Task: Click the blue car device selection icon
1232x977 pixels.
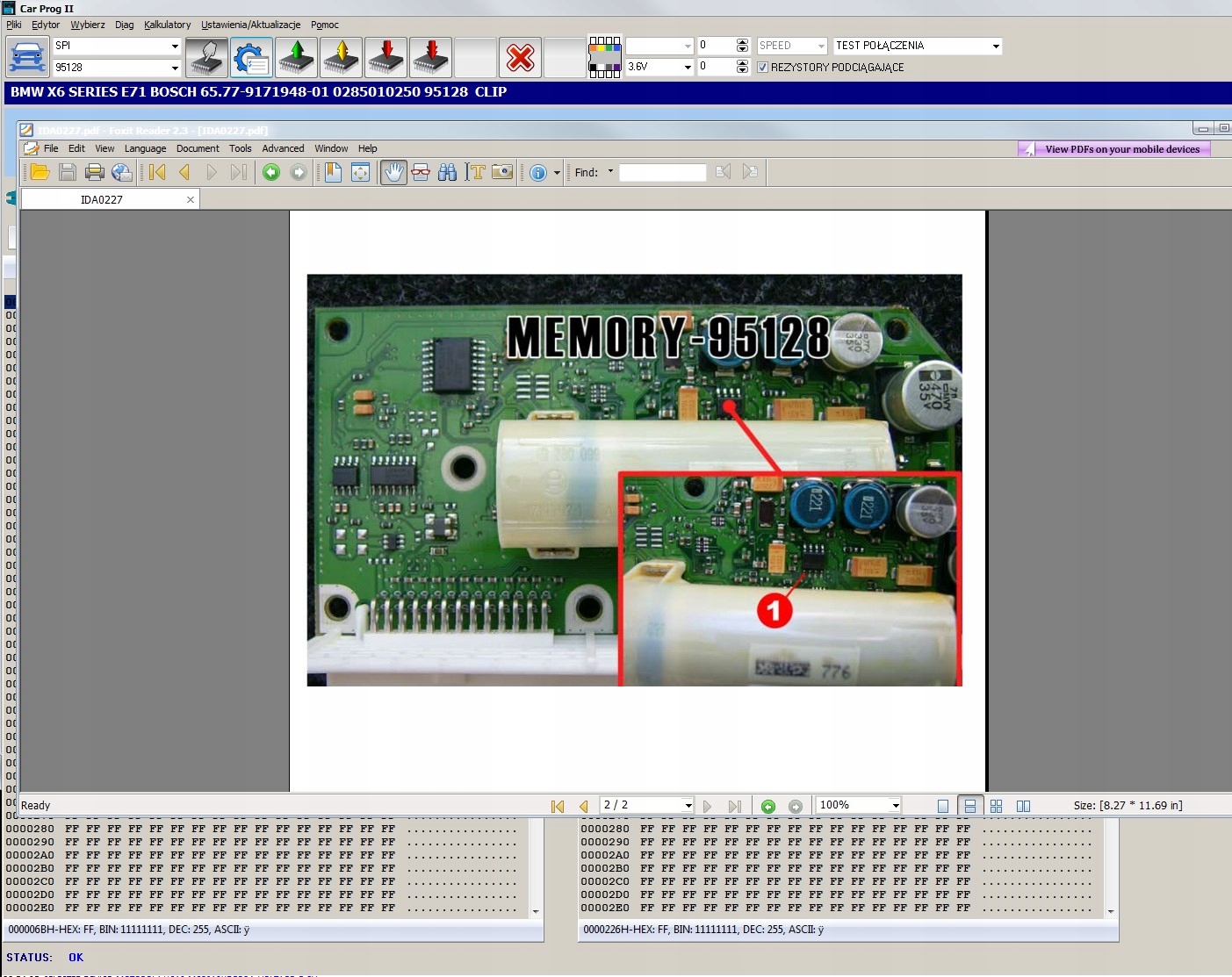Action: click(x=27, y=57)
